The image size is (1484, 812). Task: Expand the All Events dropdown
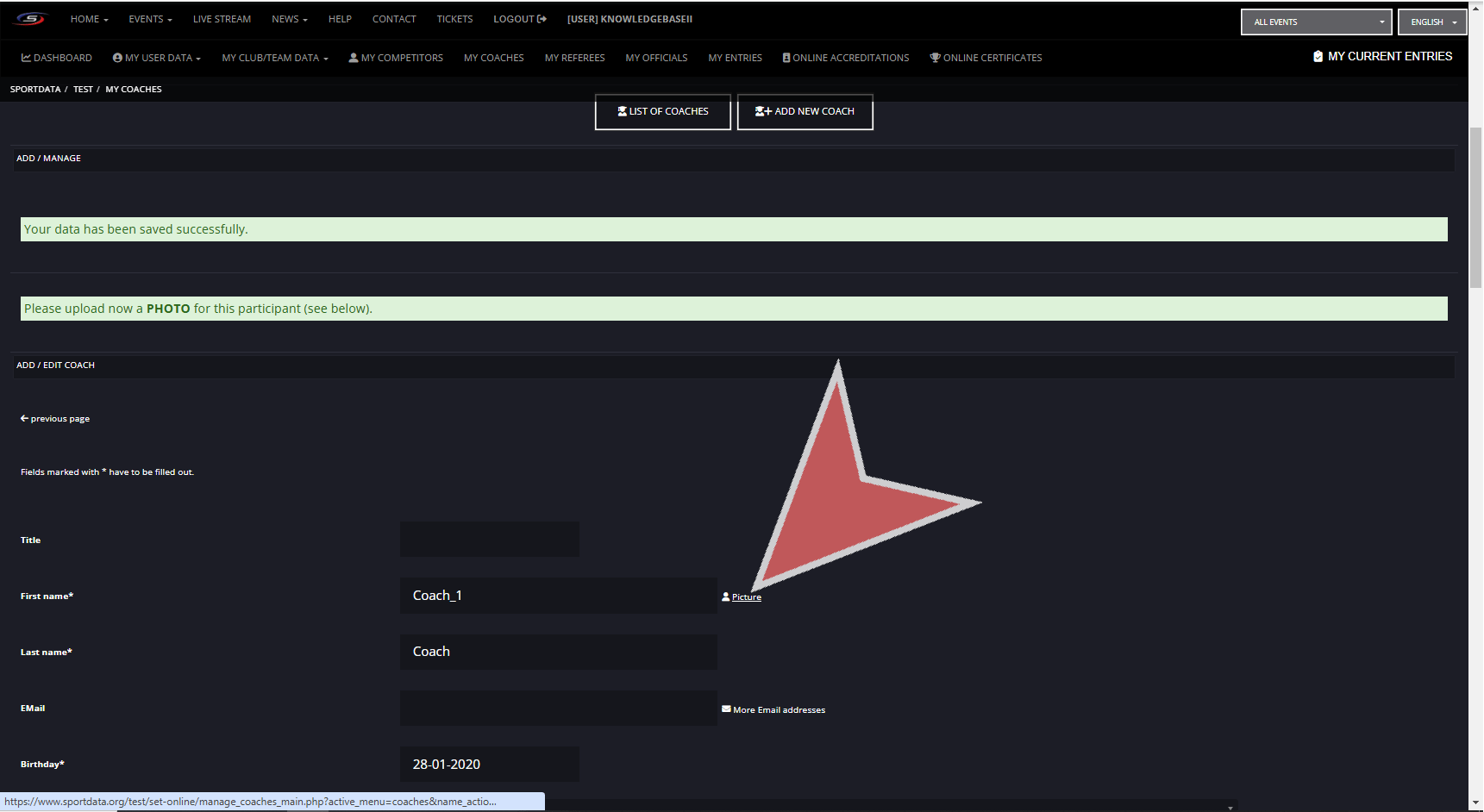point(1316,22)
